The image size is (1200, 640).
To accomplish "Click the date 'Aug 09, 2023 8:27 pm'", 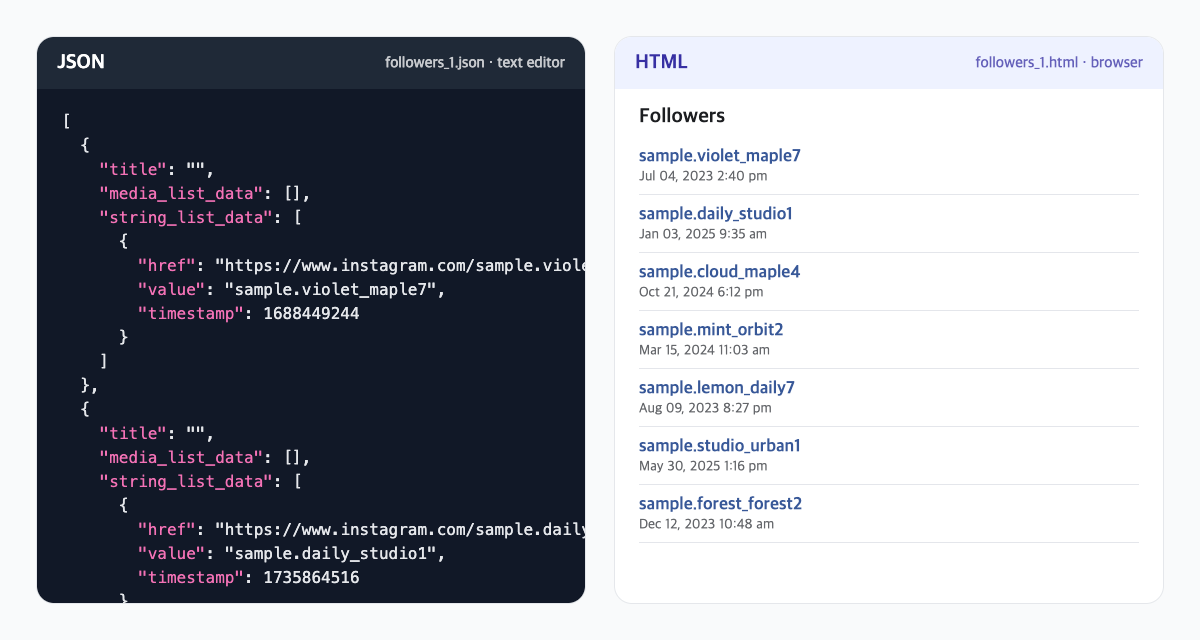I will [705, 408].
